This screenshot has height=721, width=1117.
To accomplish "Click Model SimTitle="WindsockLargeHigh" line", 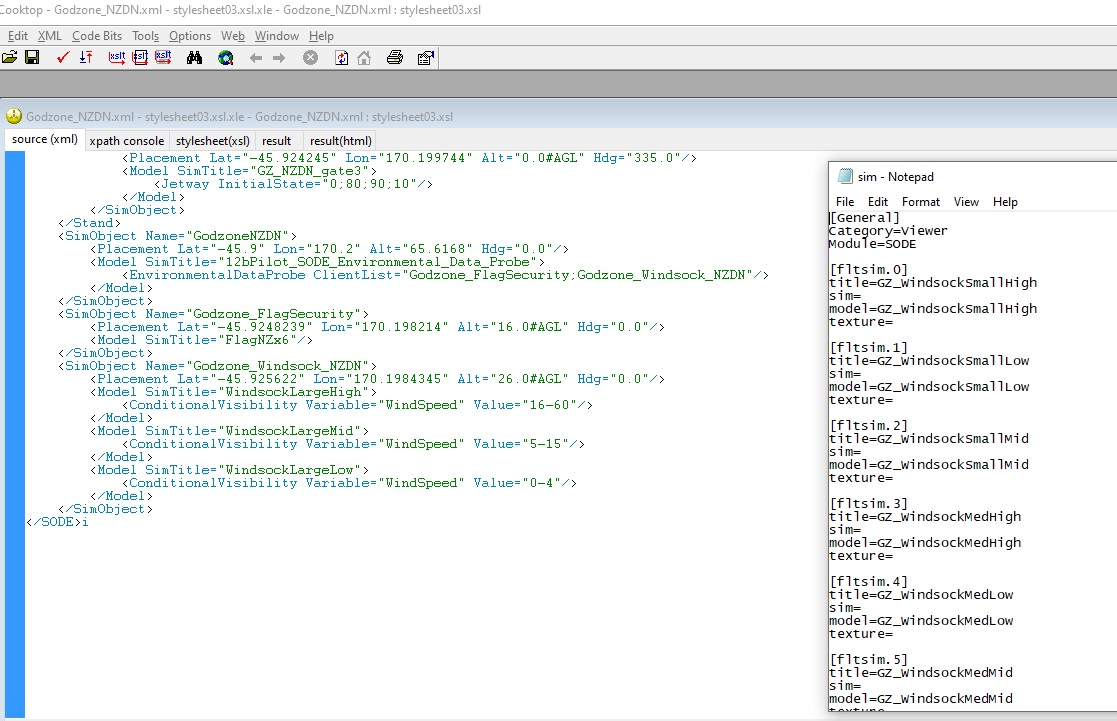I will point(234,392).
